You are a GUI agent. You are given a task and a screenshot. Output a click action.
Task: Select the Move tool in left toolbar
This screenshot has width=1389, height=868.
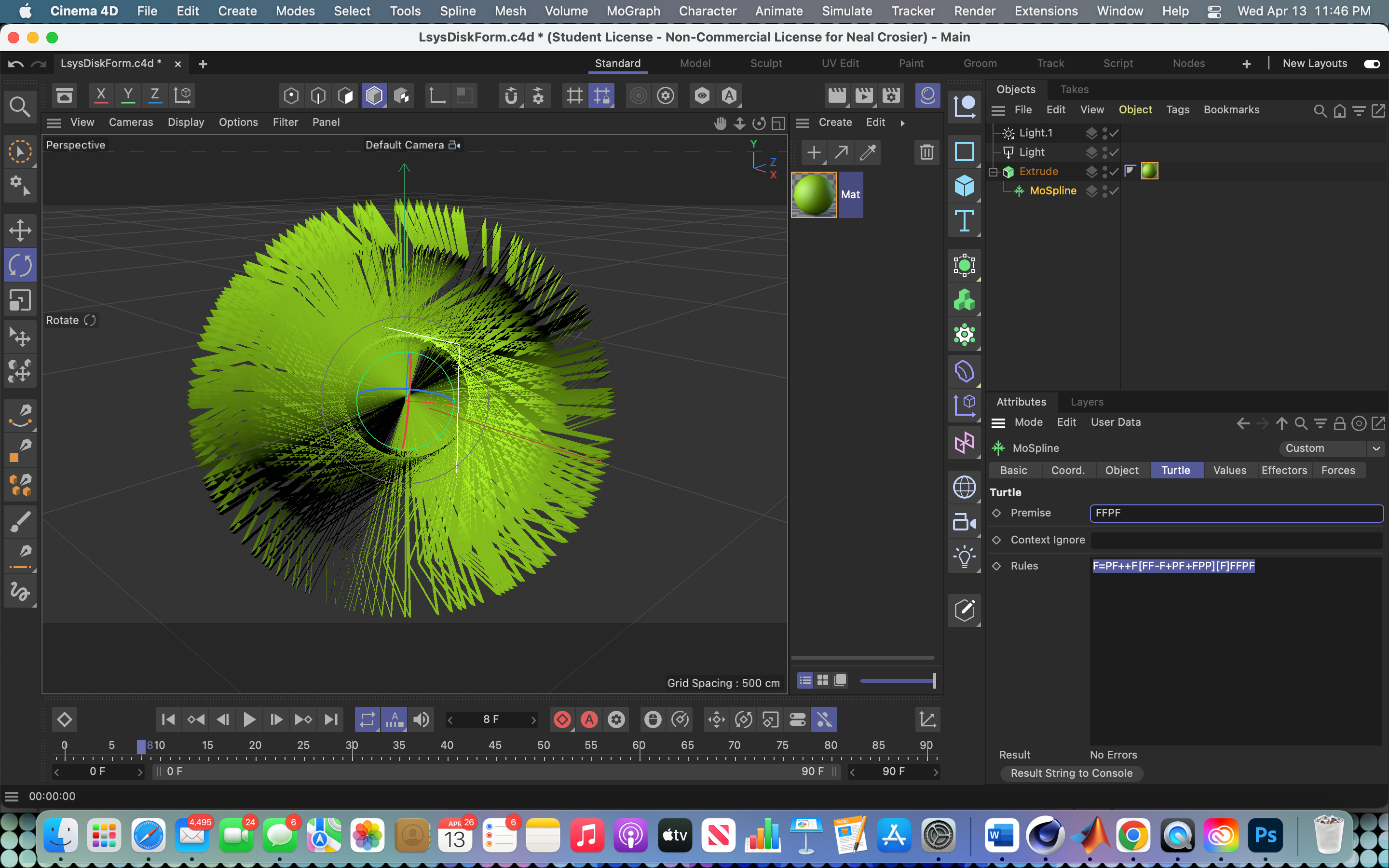pos(20,231)
